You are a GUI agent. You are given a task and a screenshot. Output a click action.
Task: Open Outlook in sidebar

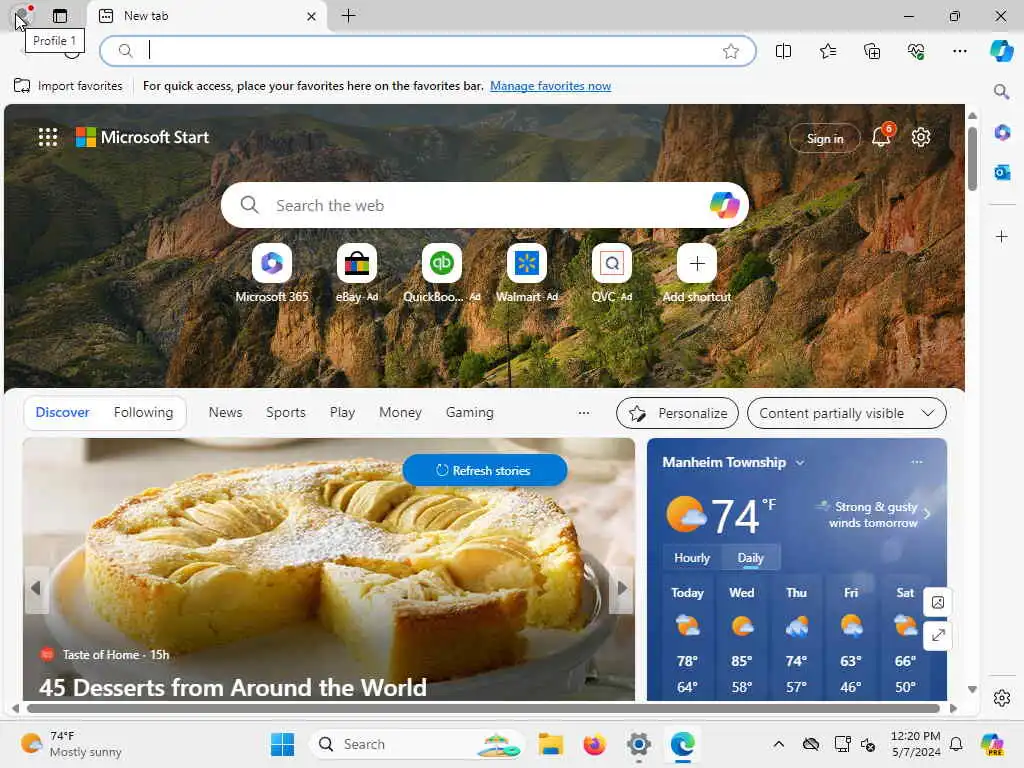click(x=1002, y=172)
